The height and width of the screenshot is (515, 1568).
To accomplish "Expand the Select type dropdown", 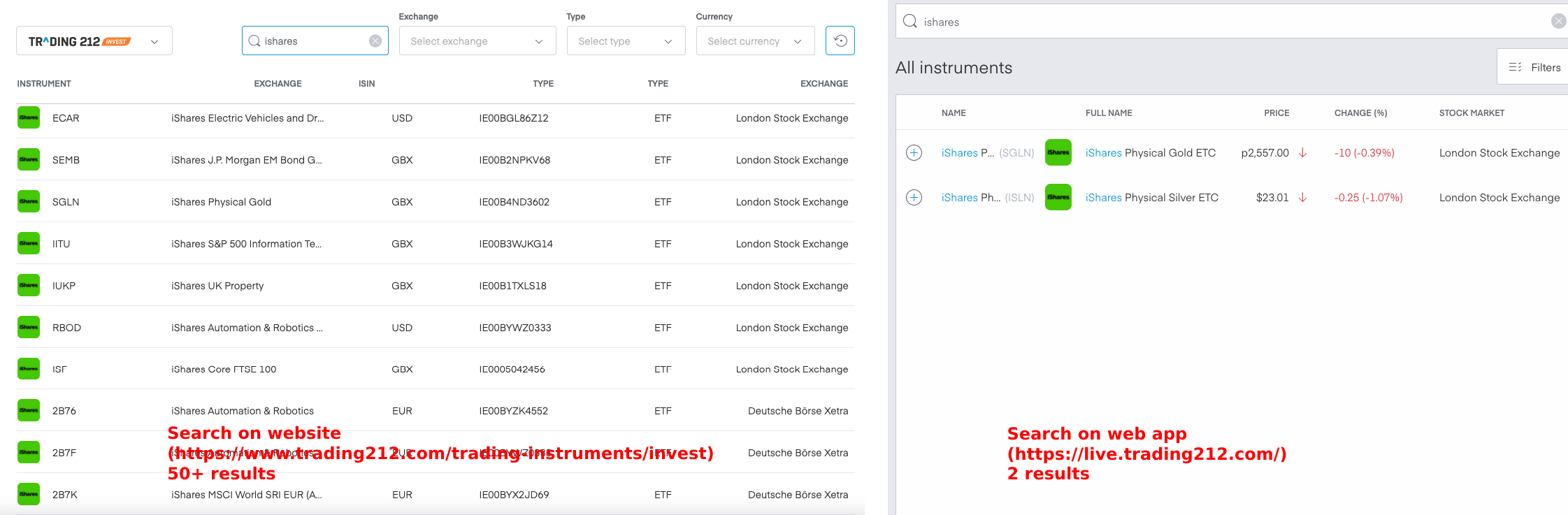I will (x=626, y=41).
